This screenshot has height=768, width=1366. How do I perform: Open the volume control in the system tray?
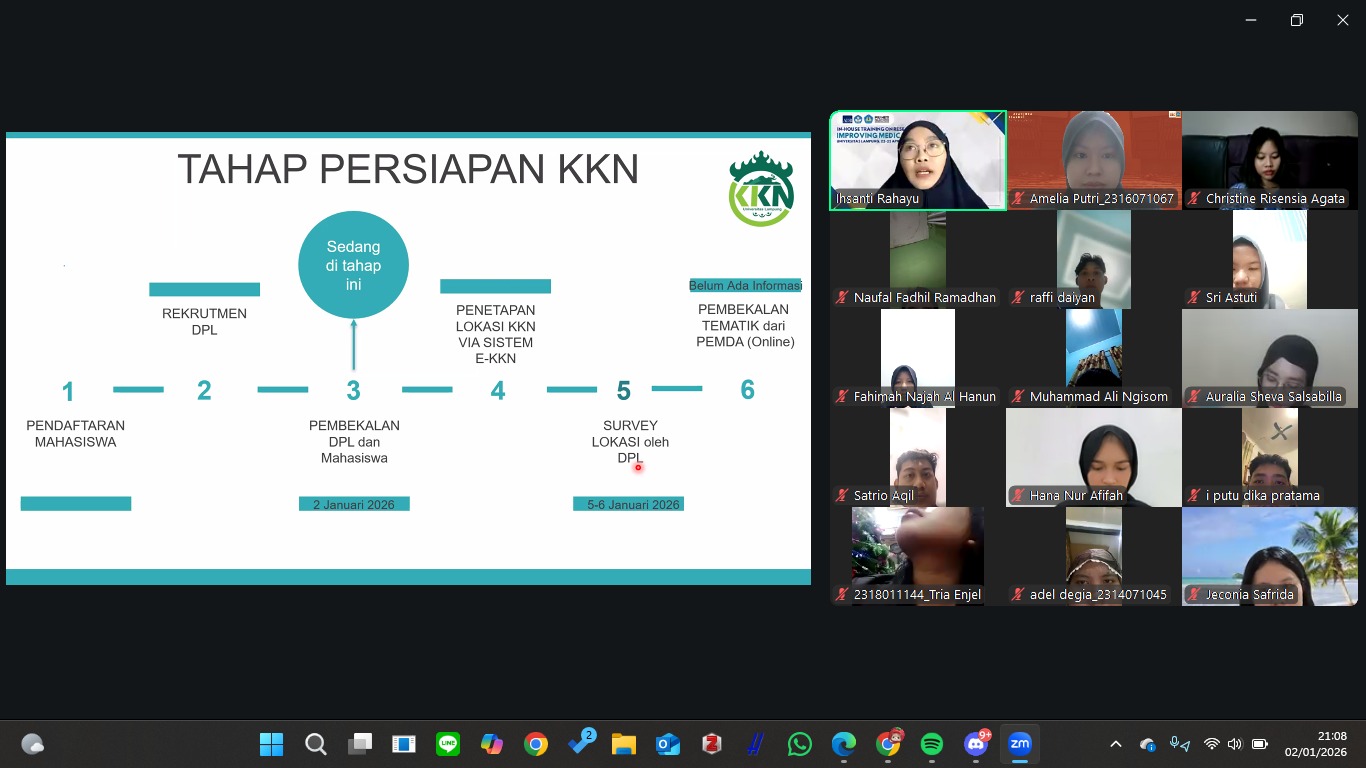(1235, 744)
